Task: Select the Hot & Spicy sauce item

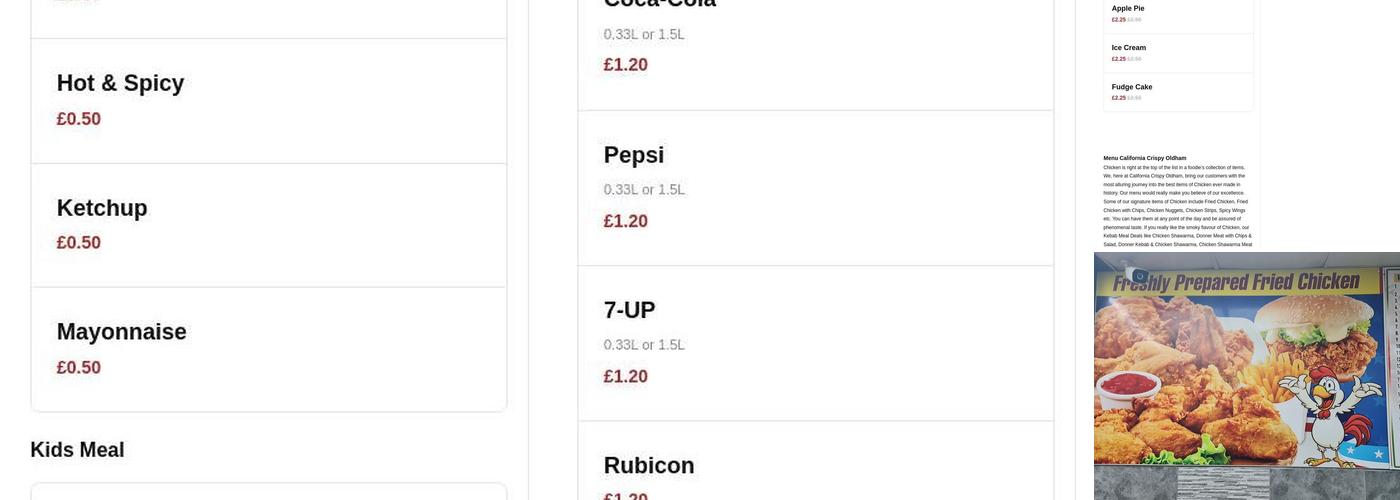Action: [x=120, y=84]
